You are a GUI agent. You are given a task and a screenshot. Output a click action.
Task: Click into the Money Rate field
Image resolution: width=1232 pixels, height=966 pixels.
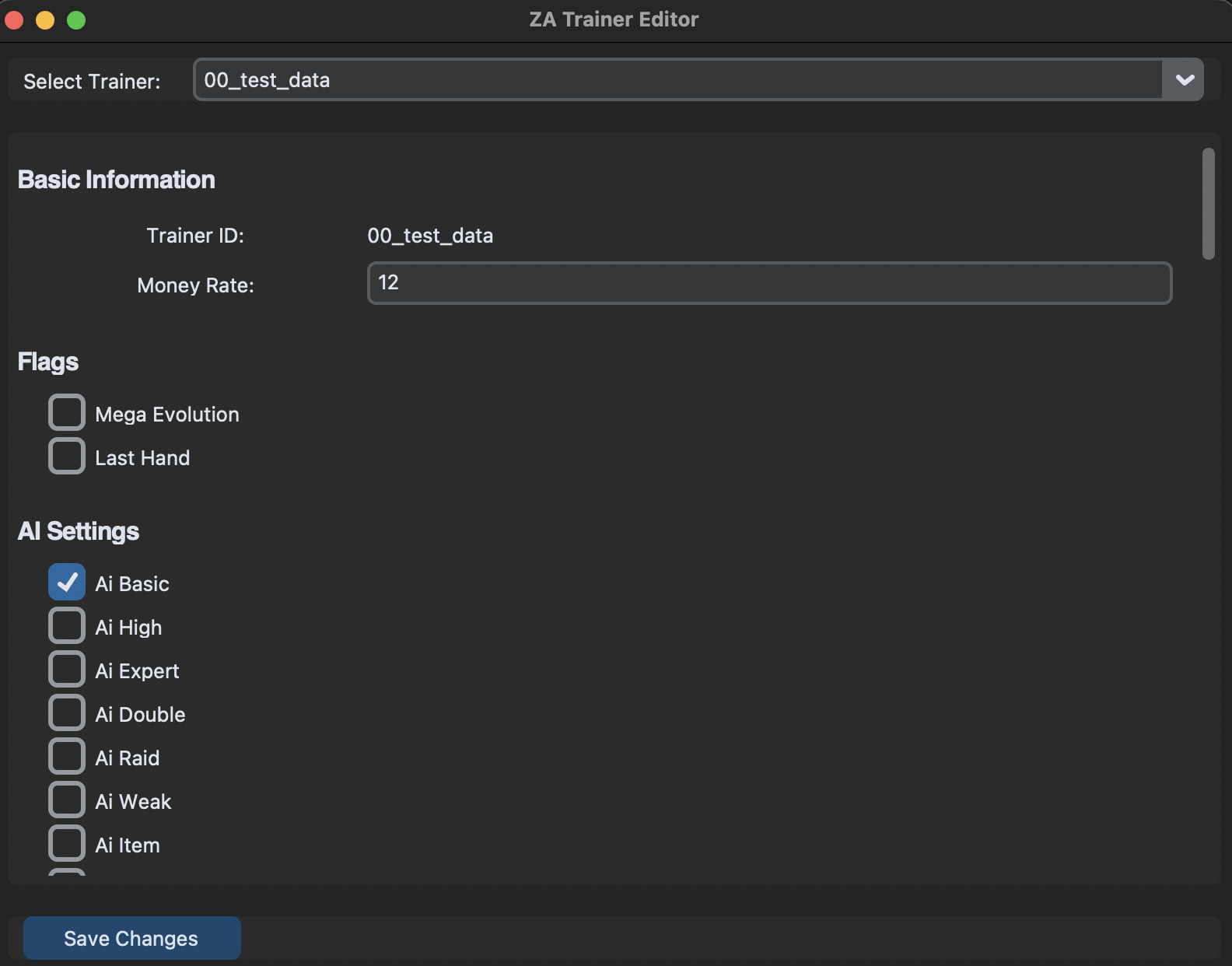pos(768,284)
